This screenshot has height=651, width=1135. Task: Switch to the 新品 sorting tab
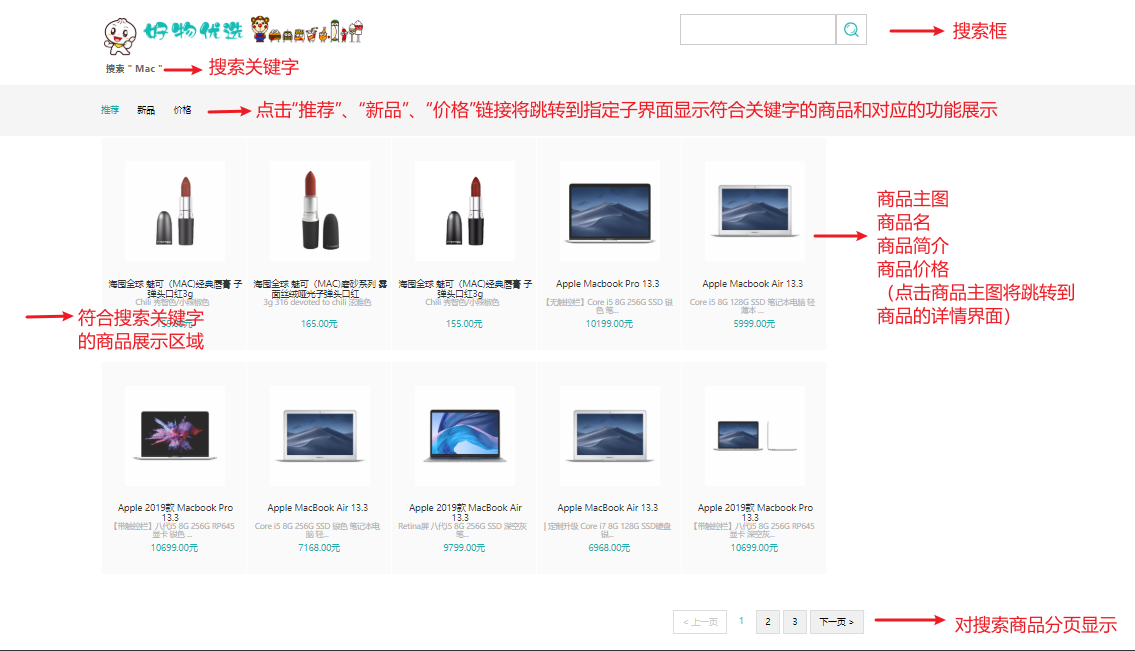click(146, 110)
